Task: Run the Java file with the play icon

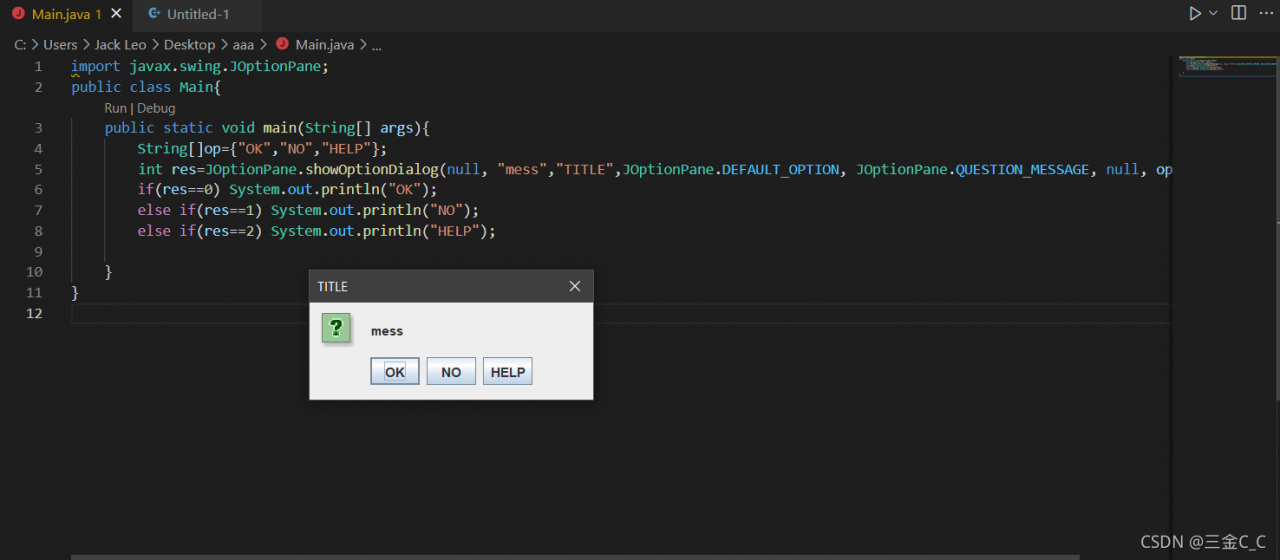Action: 1194,14
